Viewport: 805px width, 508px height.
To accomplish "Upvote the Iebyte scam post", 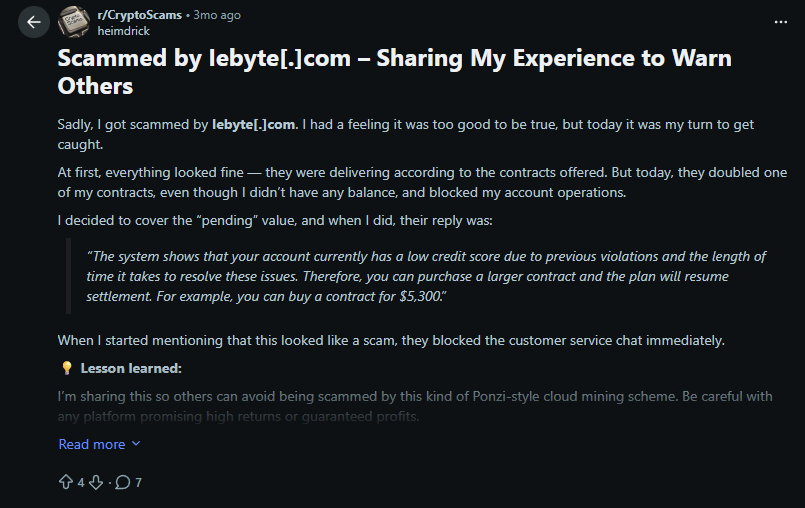I will coord(66,482).
